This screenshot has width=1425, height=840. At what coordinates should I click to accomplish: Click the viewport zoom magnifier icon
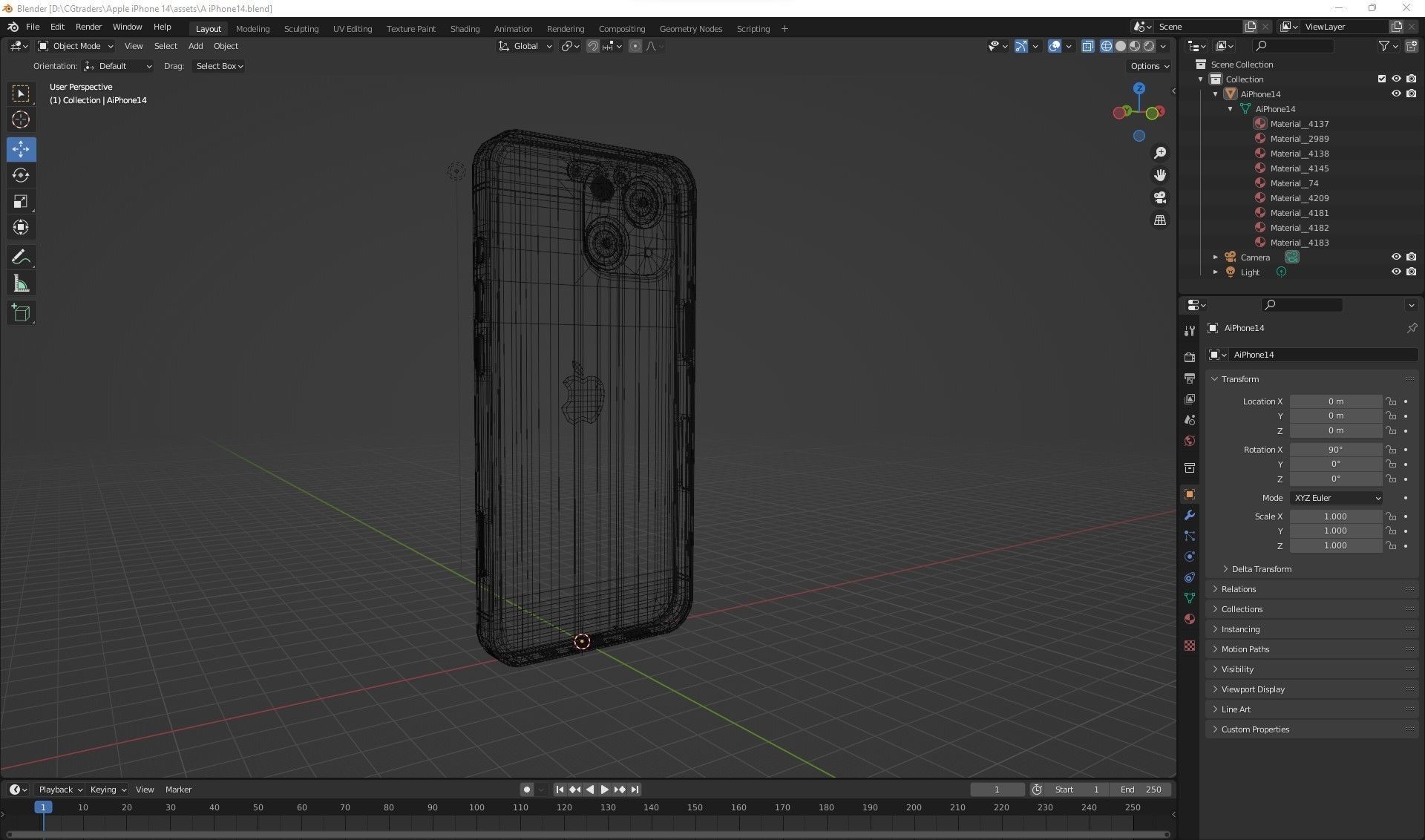(x=1159, y=153)
